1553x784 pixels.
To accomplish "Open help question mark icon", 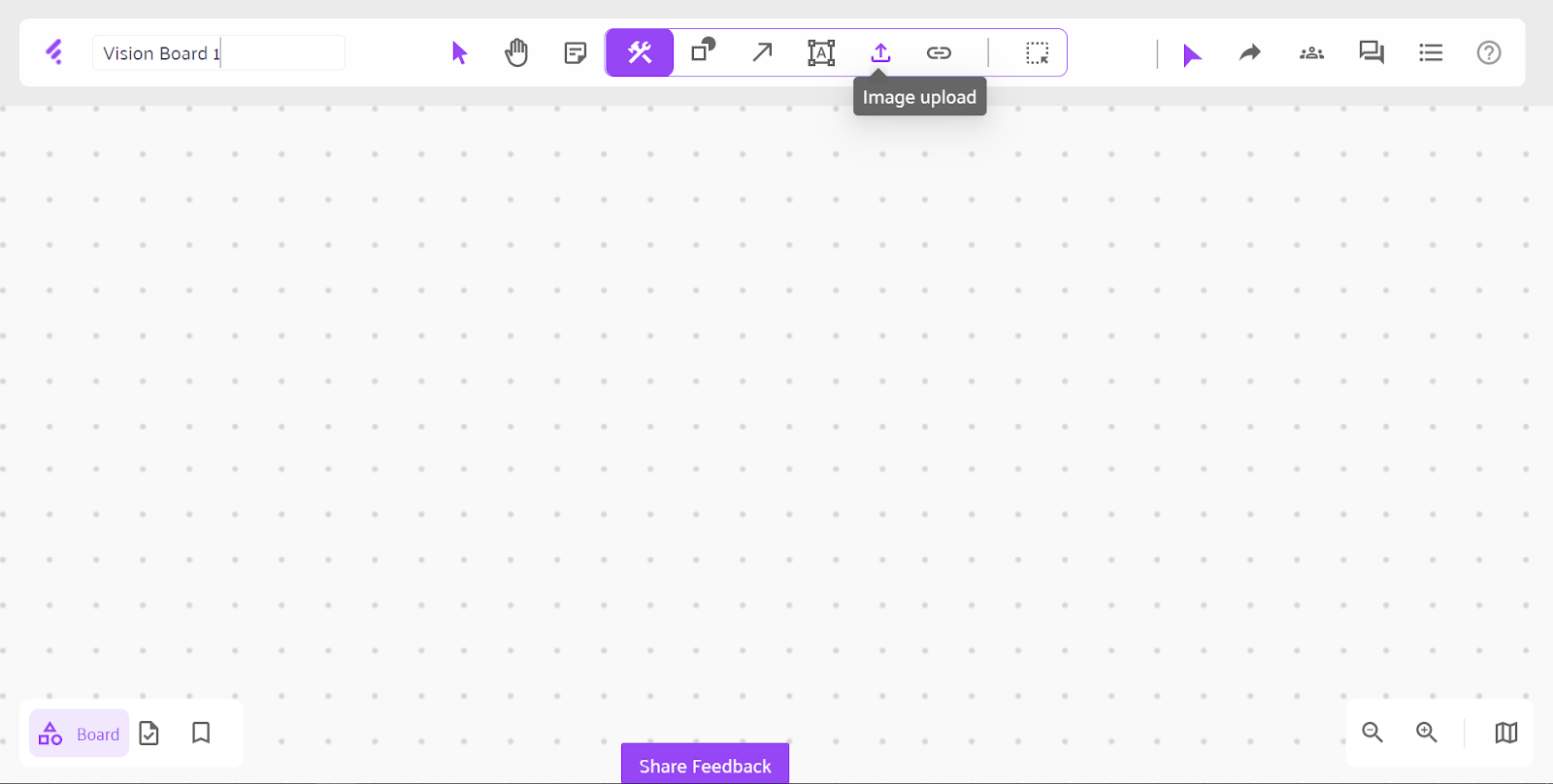I will (x=1489, y=52).
